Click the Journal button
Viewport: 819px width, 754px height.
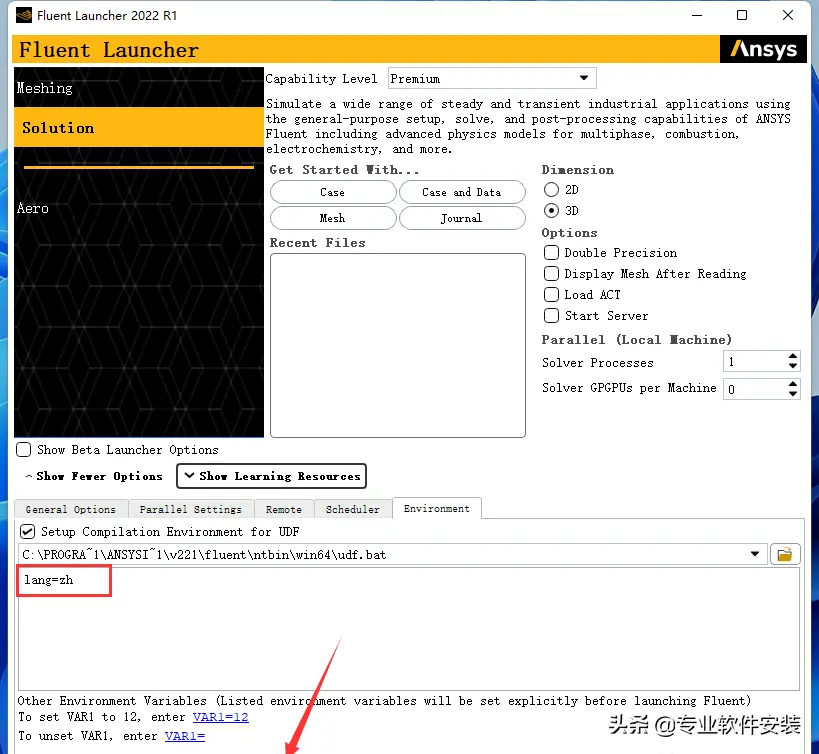[x=462, y=218]
